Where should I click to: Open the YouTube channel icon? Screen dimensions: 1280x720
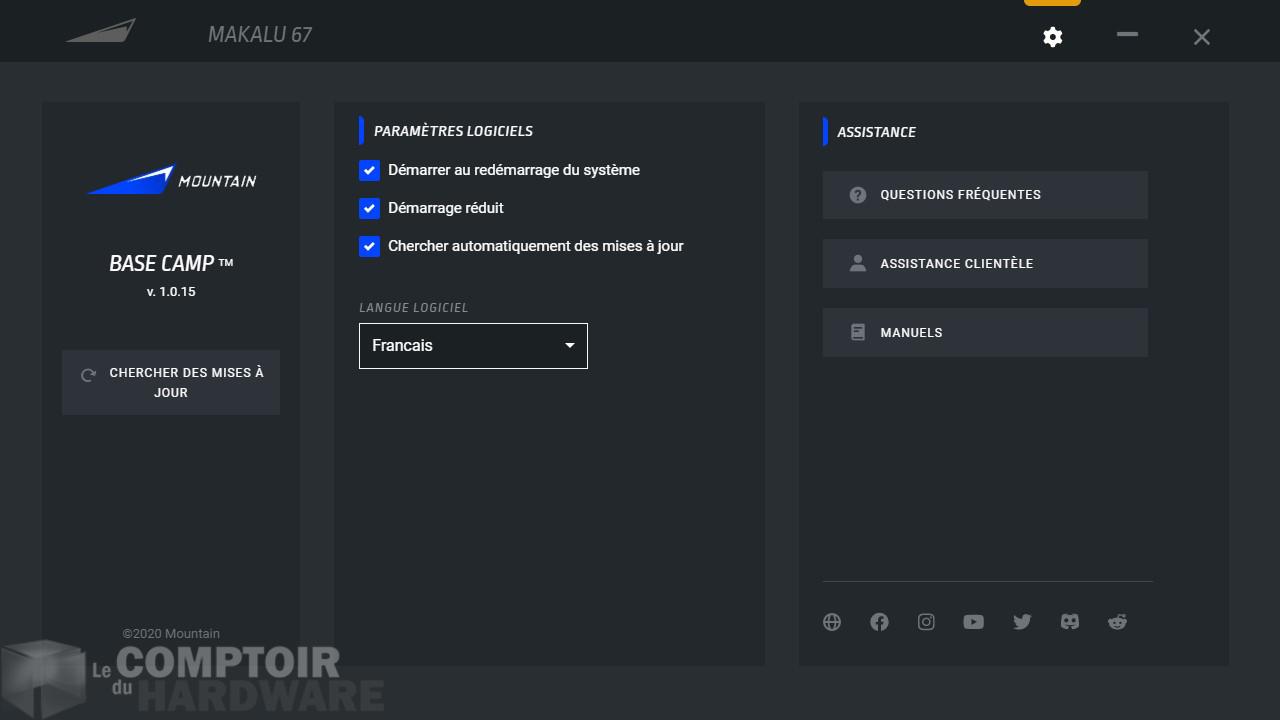pyautogui.click(x=973, y=622)
